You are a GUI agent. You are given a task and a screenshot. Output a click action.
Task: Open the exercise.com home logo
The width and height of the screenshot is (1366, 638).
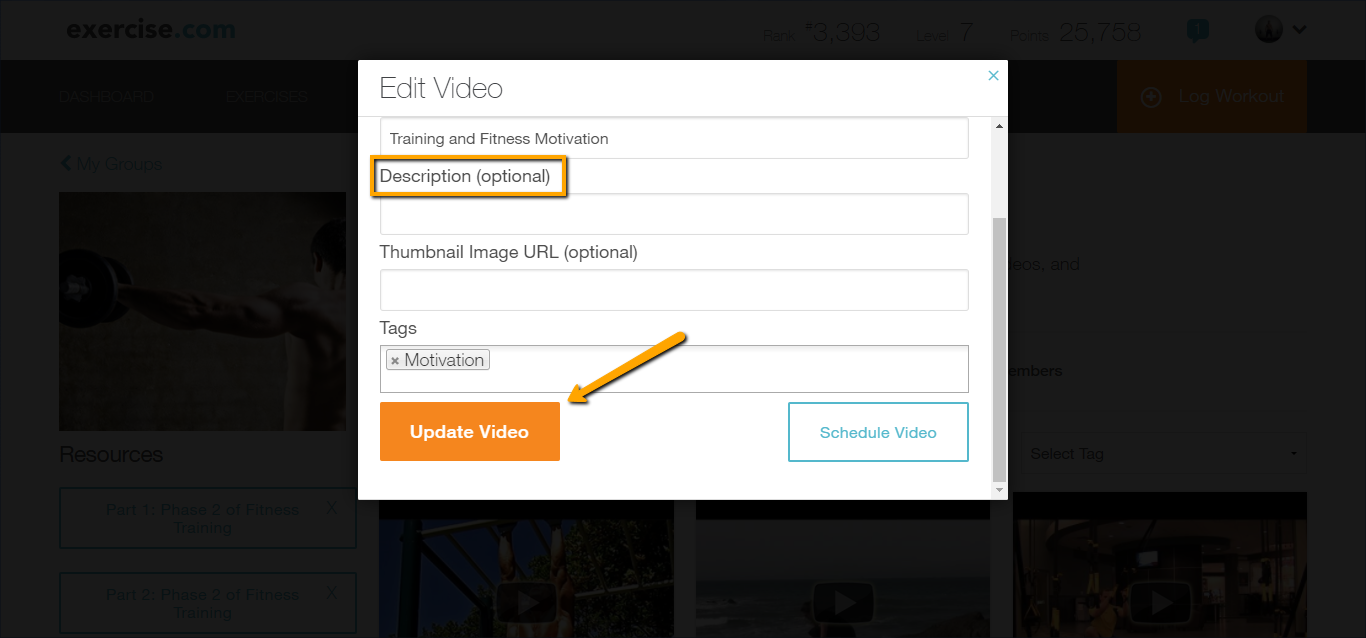point(151,29)
